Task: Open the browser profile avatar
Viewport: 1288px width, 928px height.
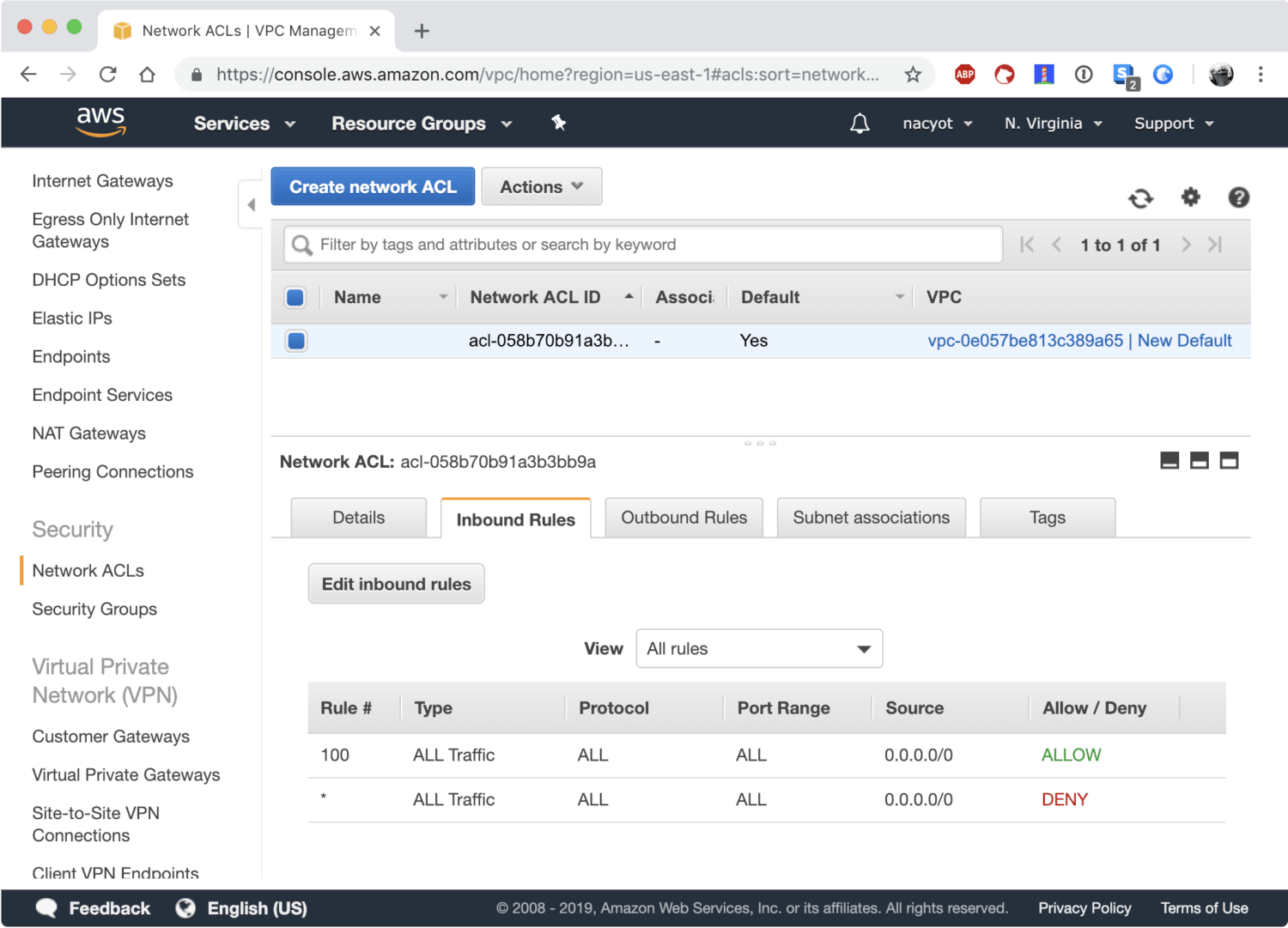Action: (x=1221, y=75)
